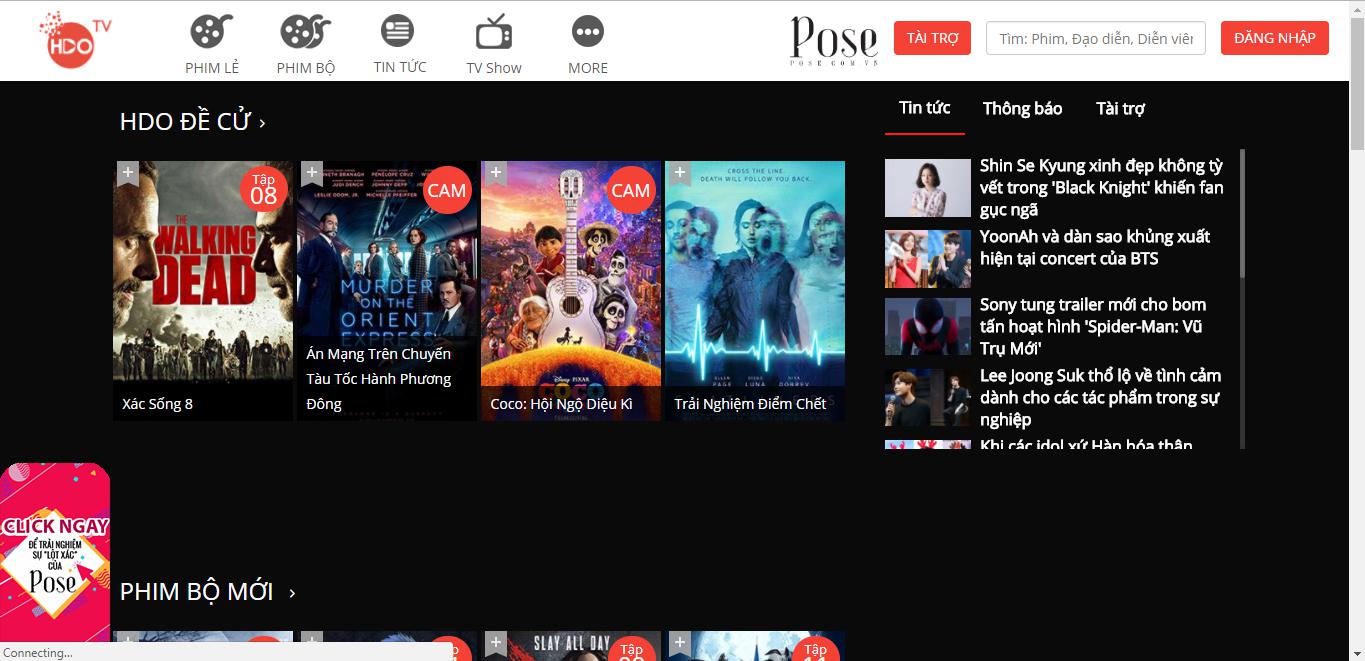
Task: Toggle the plus icon on Trải Nghiệm Điểm Chết
Action: coord(679,172)
